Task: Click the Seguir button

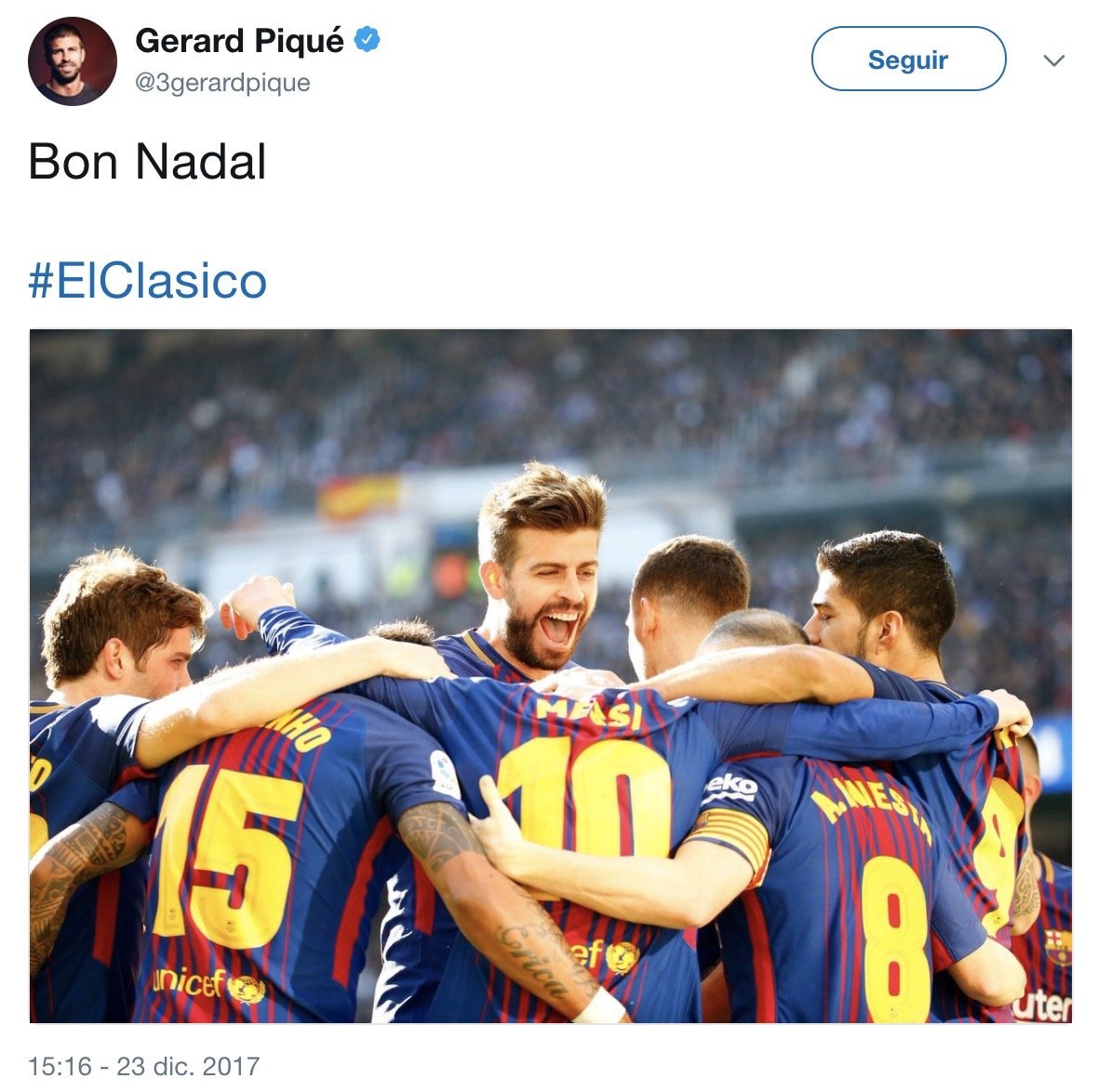Action: pos(907,58)
